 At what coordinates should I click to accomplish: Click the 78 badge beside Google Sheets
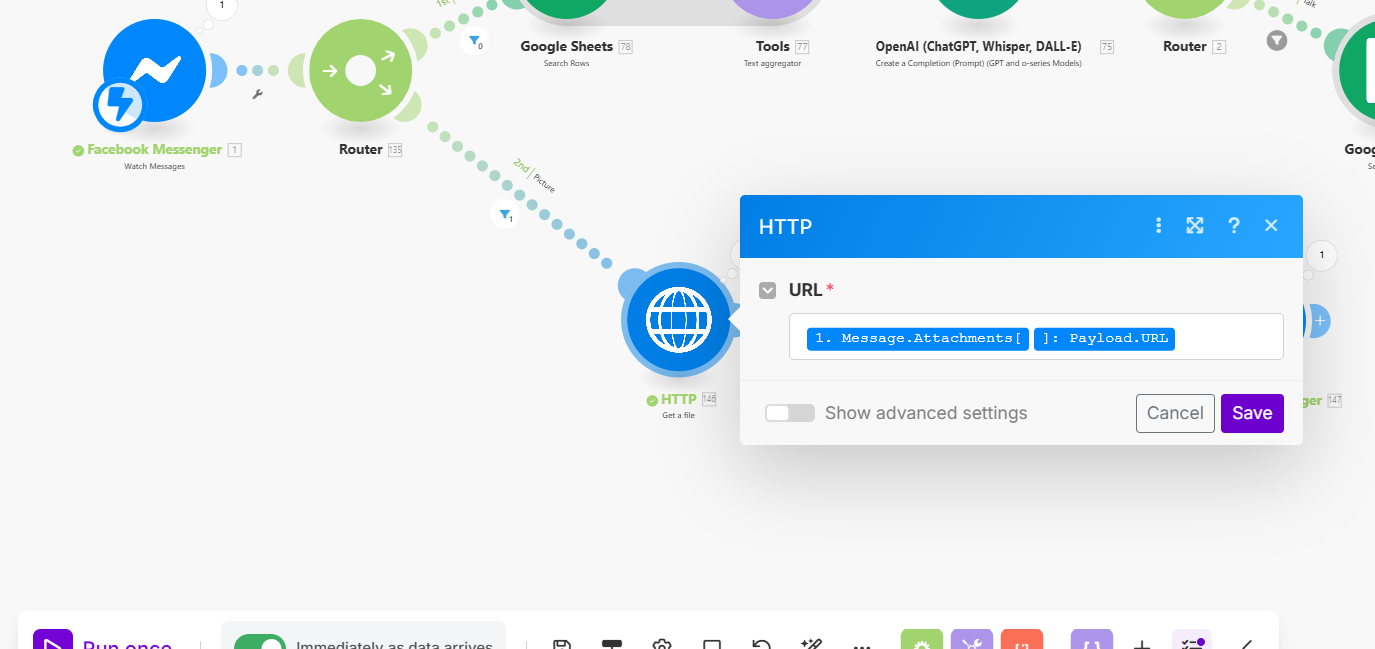(626, 47)
